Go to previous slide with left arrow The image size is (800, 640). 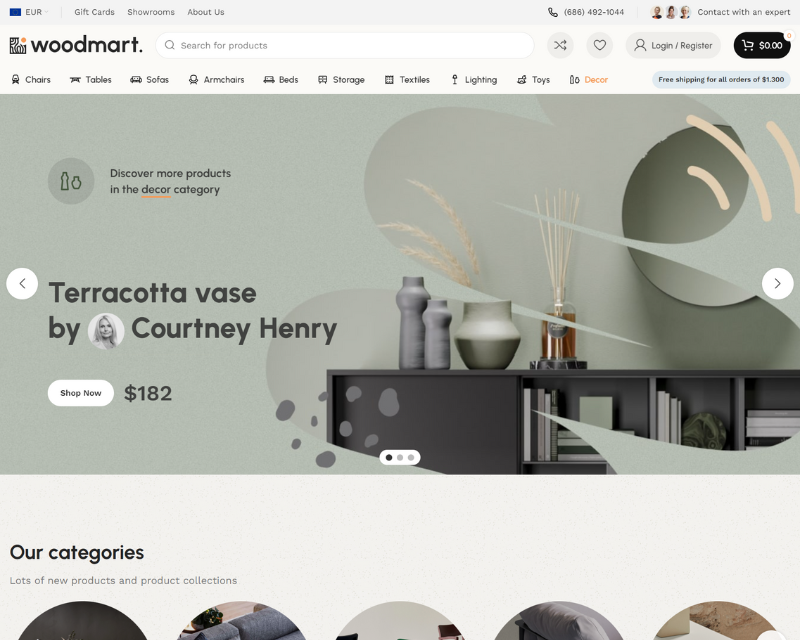point(22,283)
